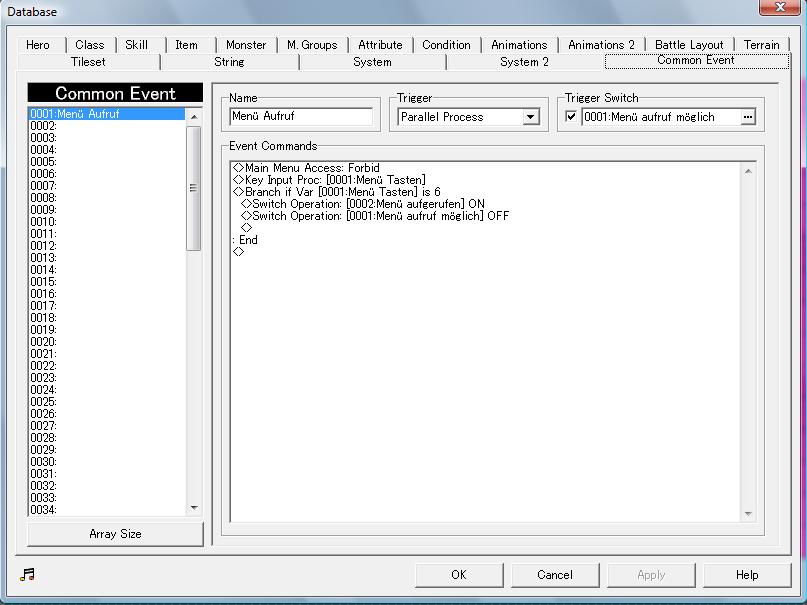Go to the System 2 tab
Viewport: 807px width, 605px height.
(x=524, y=62)
